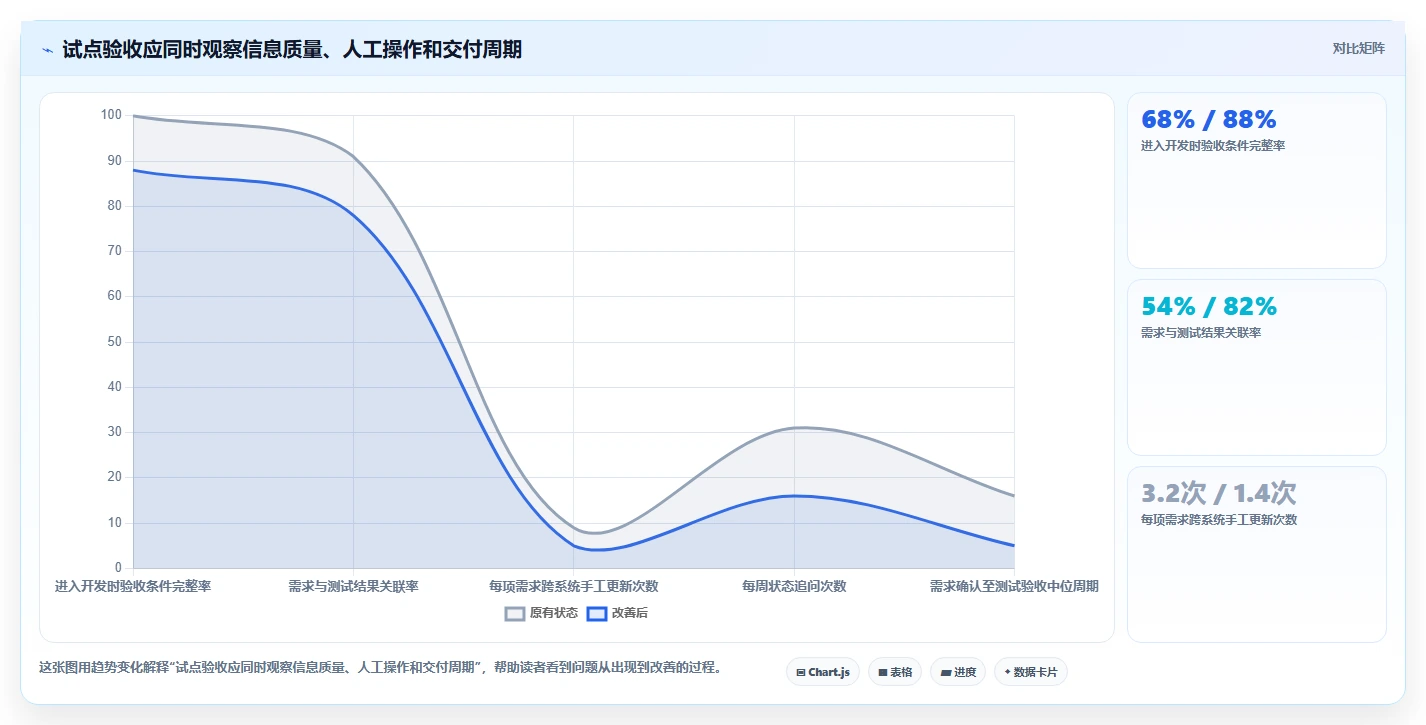Screen dimensions: 1426x725
Task: Select the 进度 tag pill
Action: click(958, 672)
